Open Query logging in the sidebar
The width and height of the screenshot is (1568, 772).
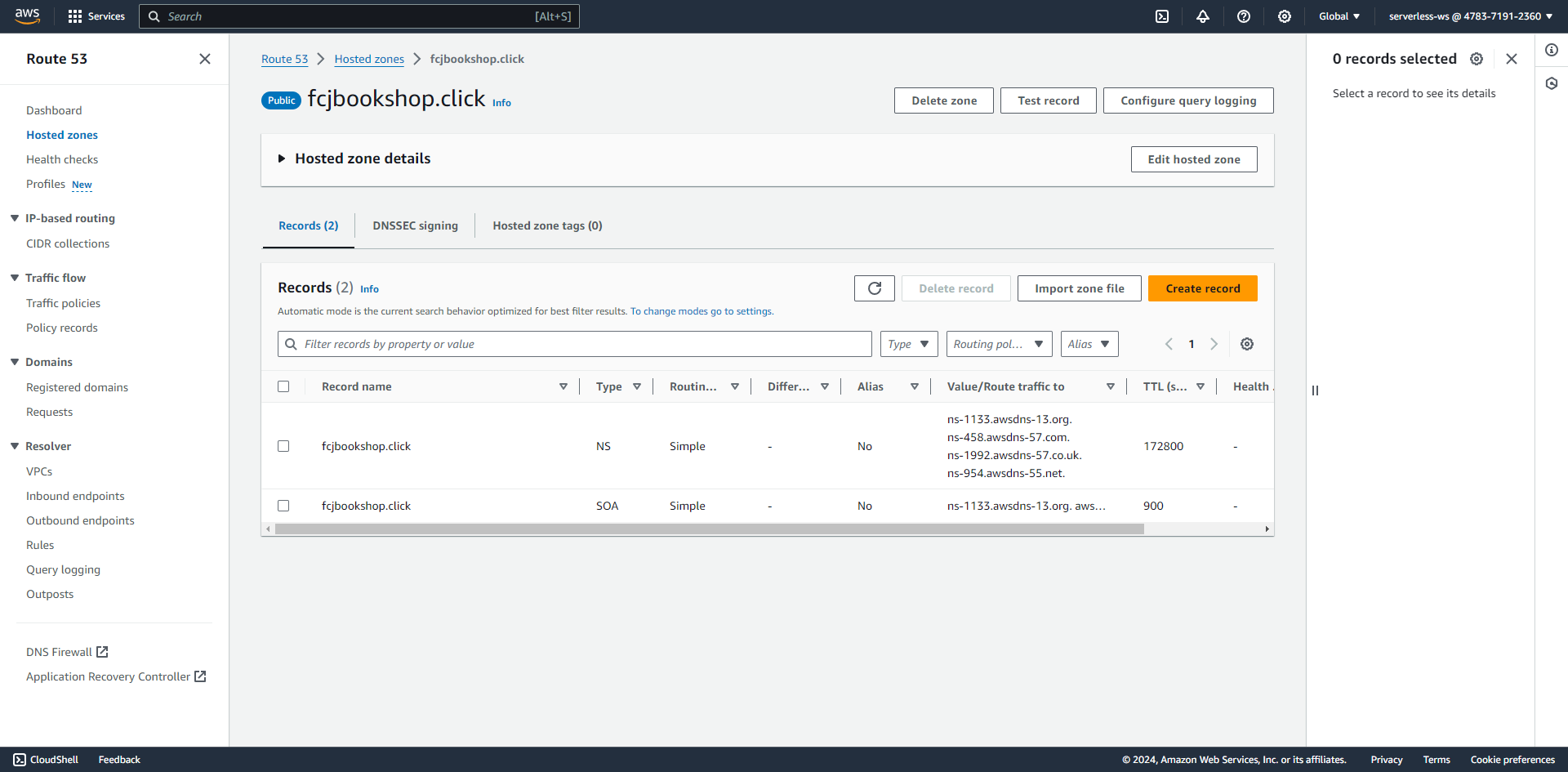[63, 569]
